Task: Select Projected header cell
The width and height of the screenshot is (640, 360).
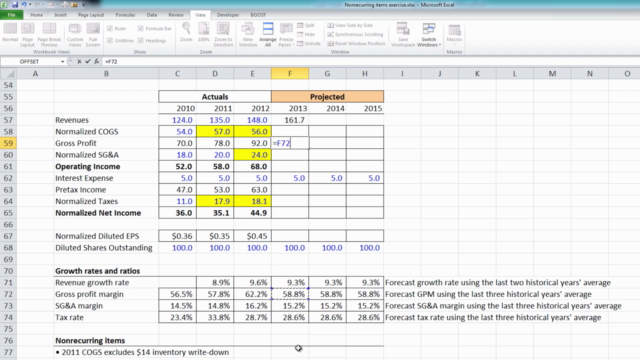Action: pos(327,97)
